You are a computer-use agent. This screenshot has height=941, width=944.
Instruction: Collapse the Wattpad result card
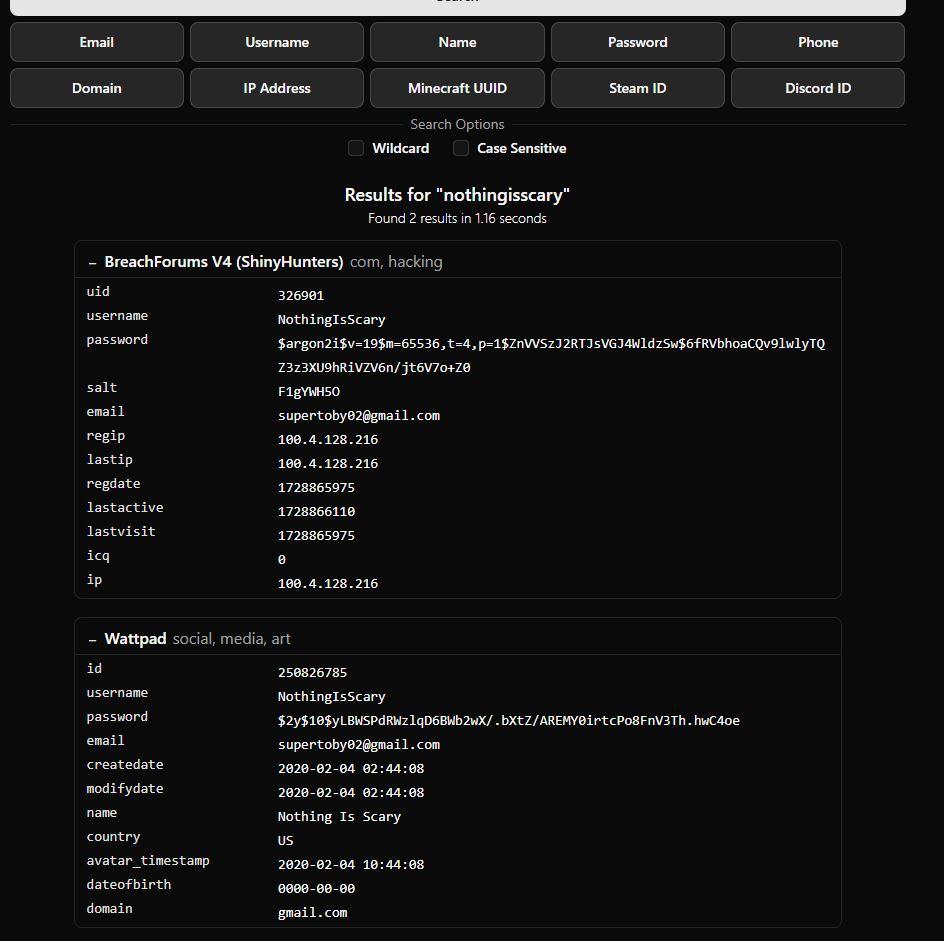pos(92,640)
